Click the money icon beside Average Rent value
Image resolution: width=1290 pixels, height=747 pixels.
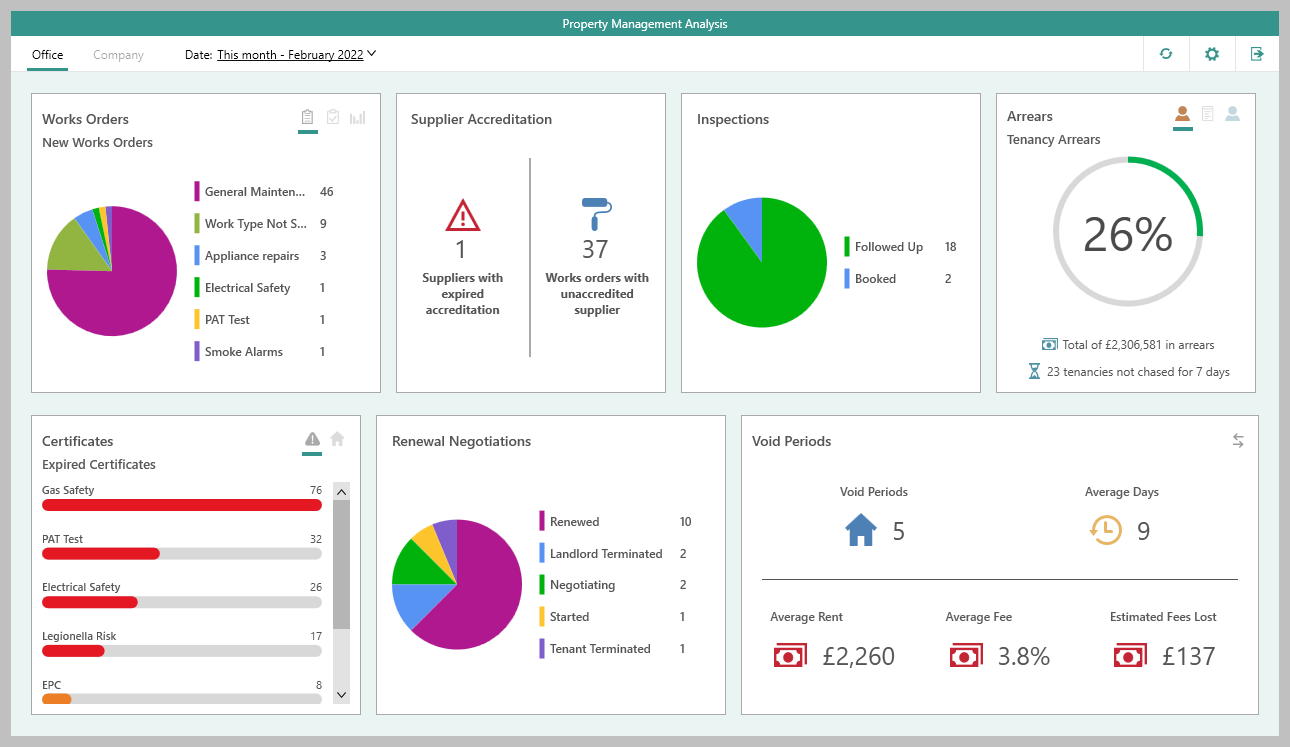(790, 656)
